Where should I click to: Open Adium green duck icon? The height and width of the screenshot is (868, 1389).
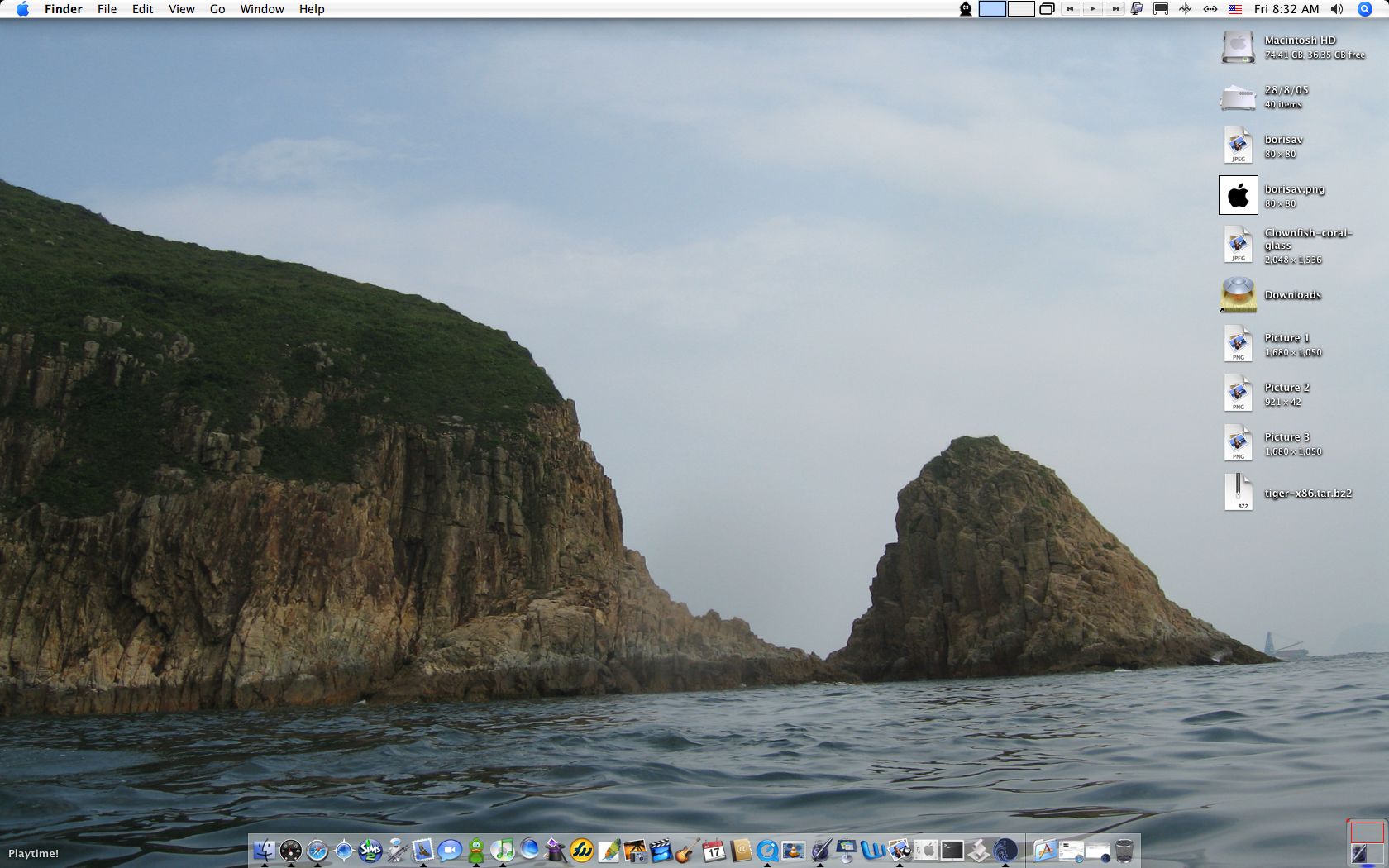475,850
